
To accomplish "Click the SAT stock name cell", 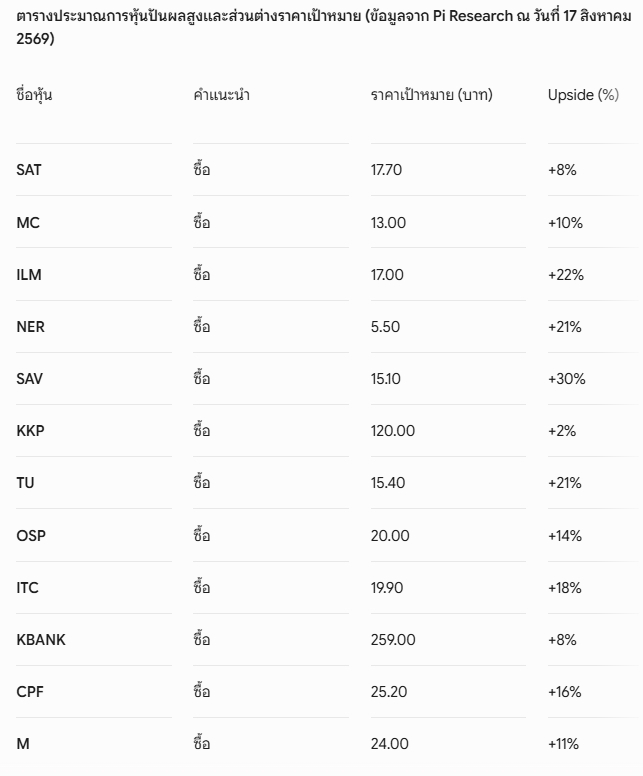I will click(29, 170).
